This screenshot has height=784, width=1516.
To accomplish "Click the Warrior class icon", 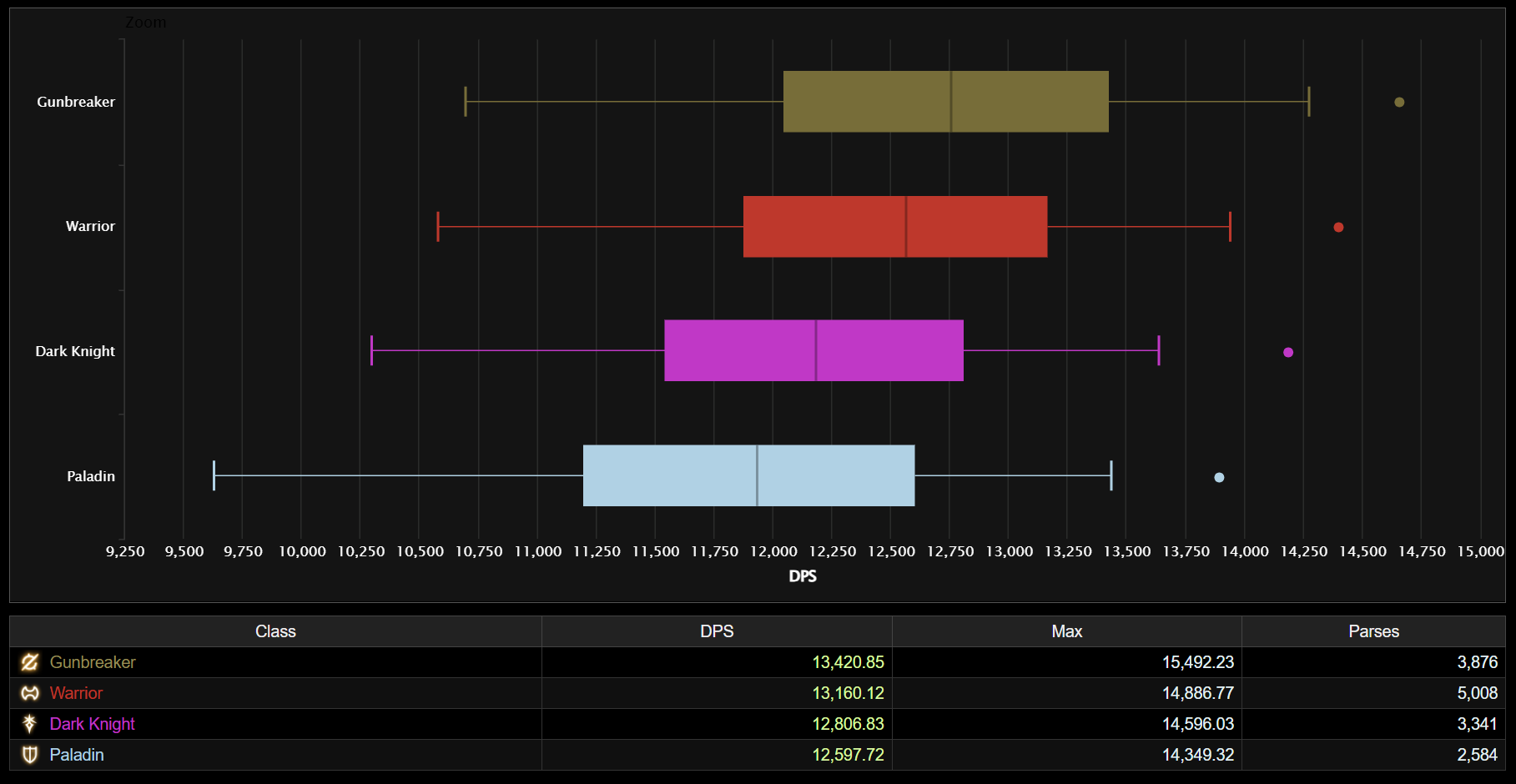I will click(30, 693).
